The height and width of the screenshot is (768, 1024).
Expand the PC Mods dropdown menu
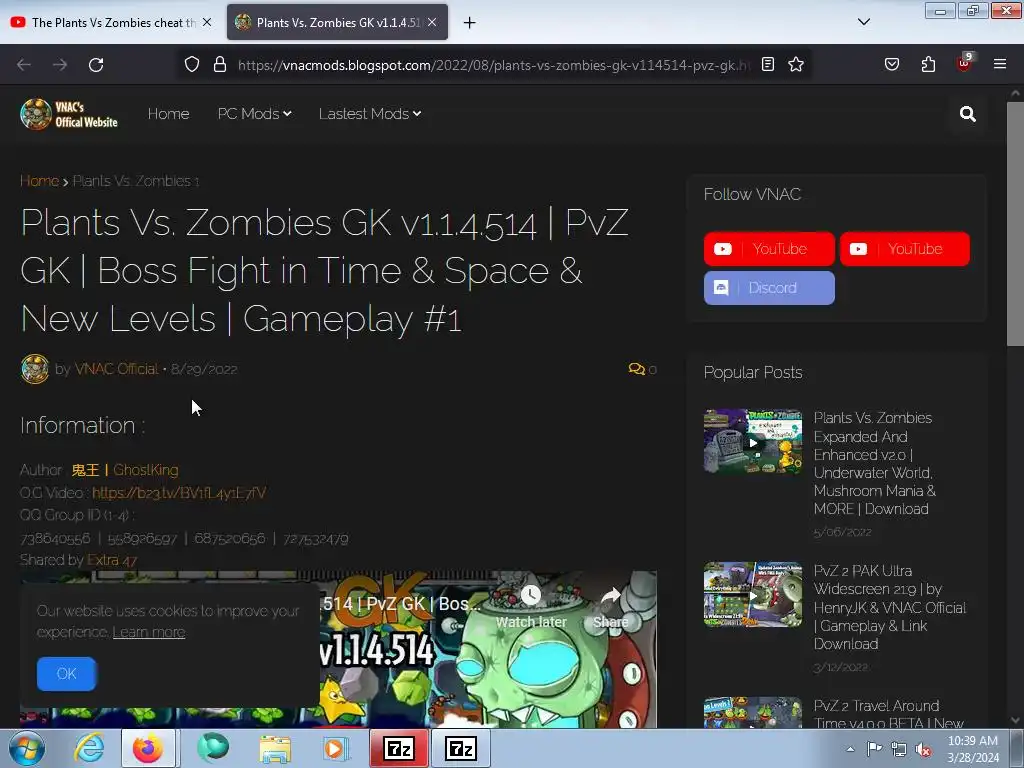click(x=254, y=114)
